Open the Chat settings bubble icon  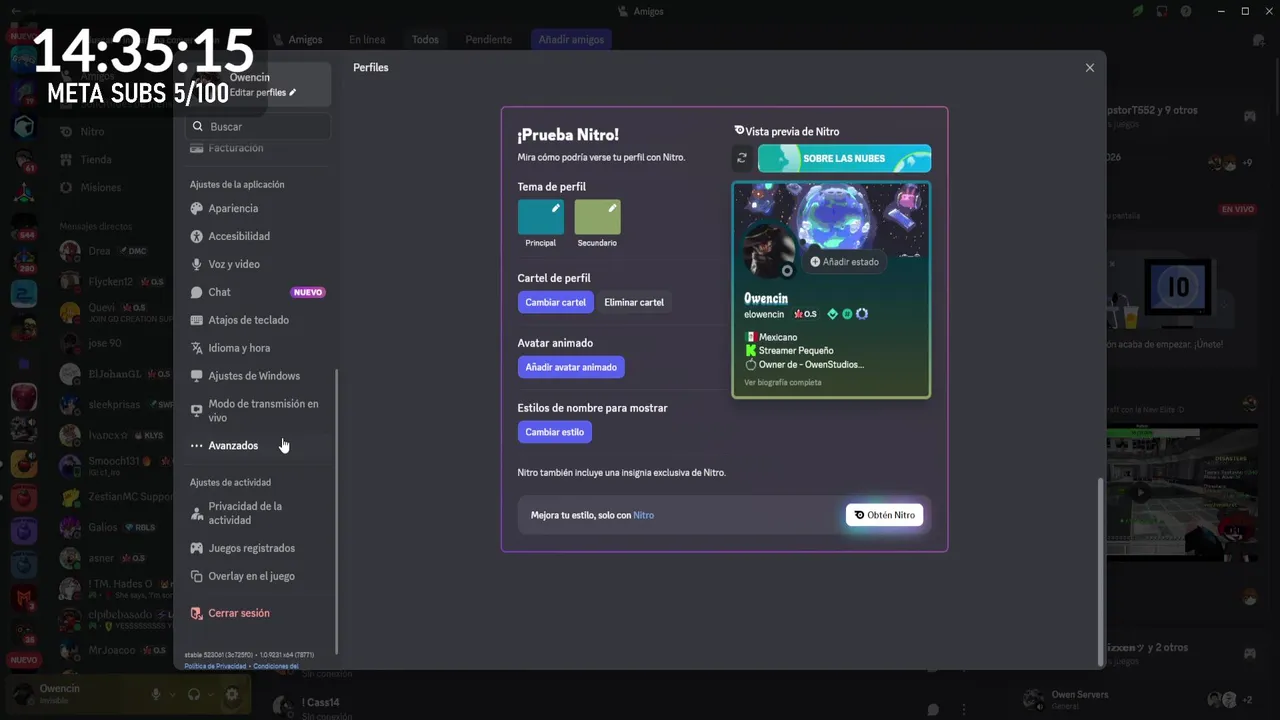pyautogui.click(x=197, y=292)
